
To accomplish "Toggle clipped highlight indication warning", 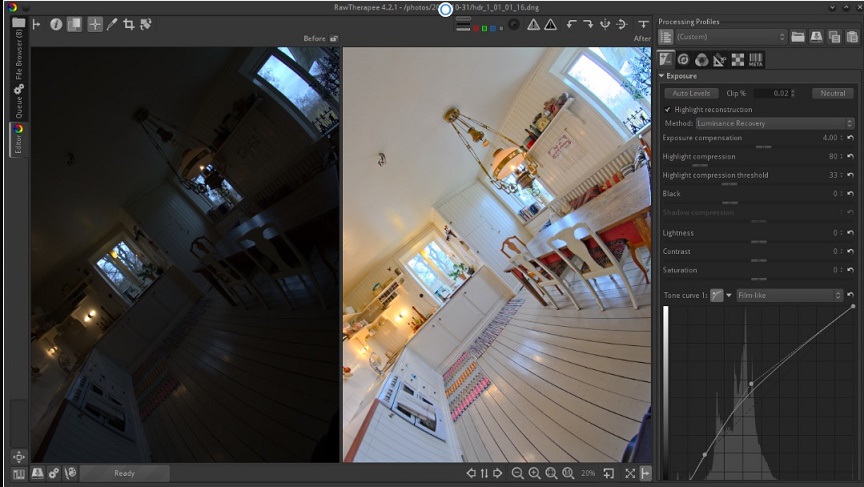I will (533, 24).
